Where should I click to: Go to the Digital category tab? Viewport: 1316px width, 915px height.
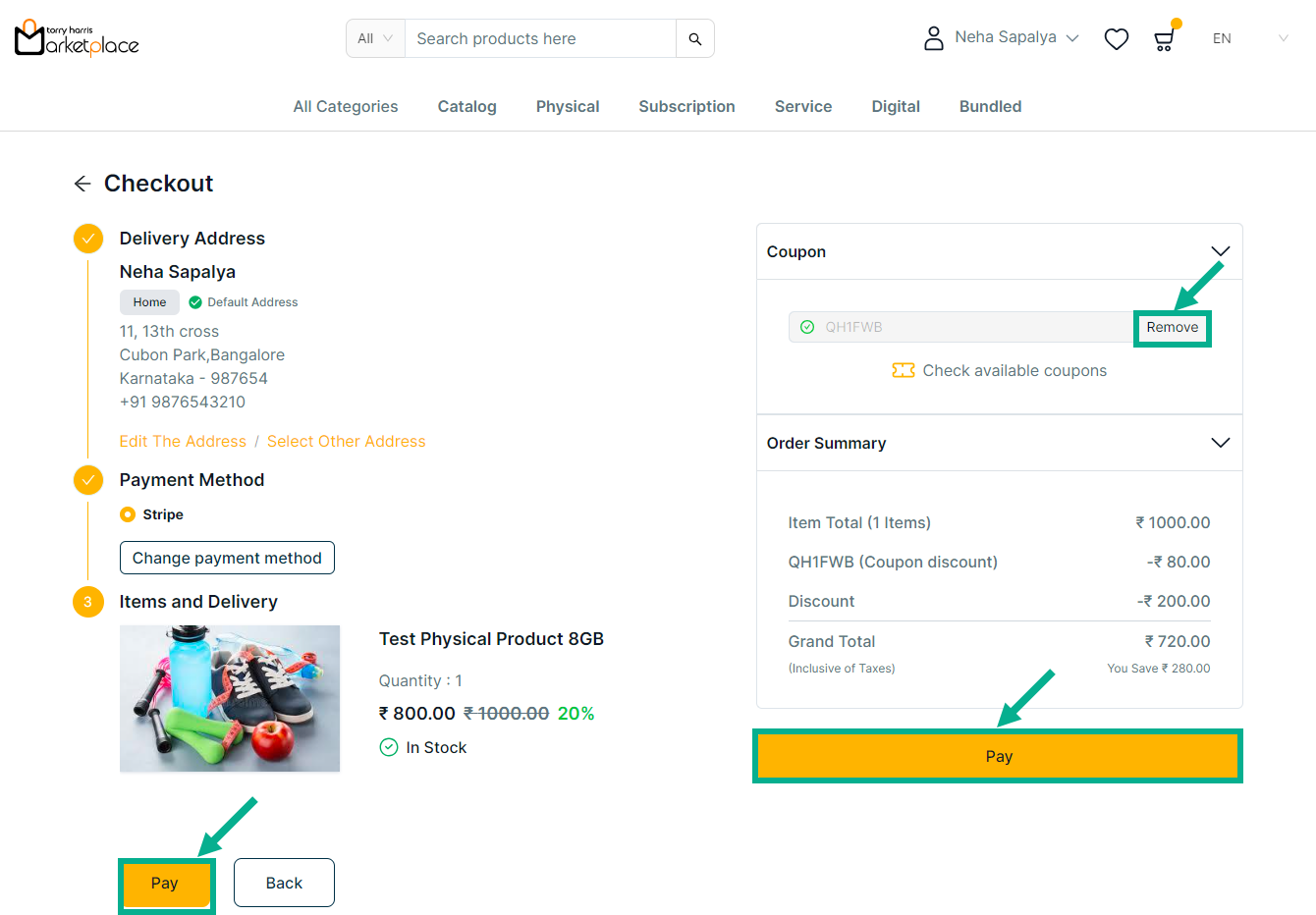click(896, 106)
